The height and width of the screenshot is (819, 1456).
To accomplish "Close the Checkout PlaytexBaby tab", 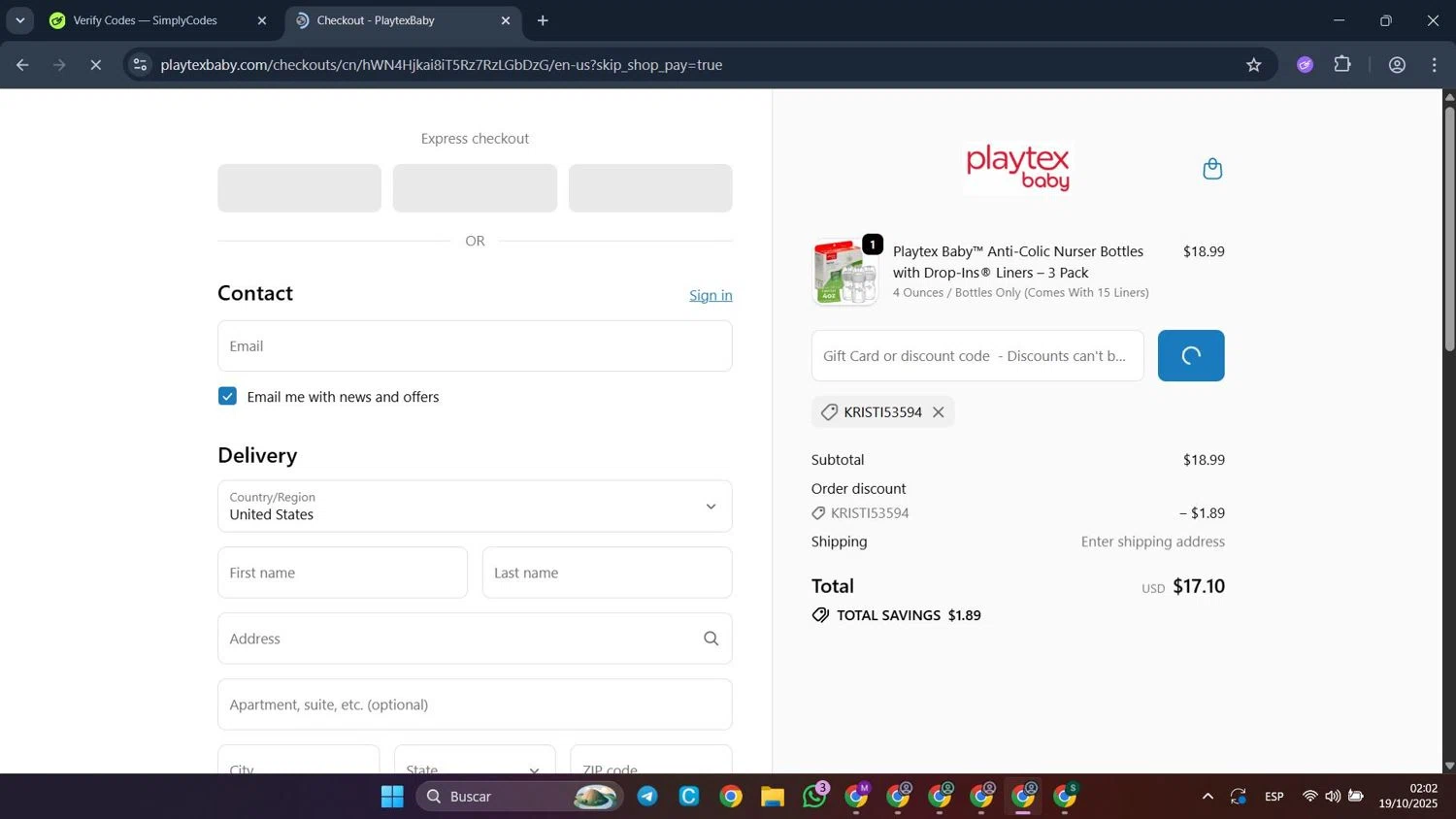I will (x=505, y=20).
